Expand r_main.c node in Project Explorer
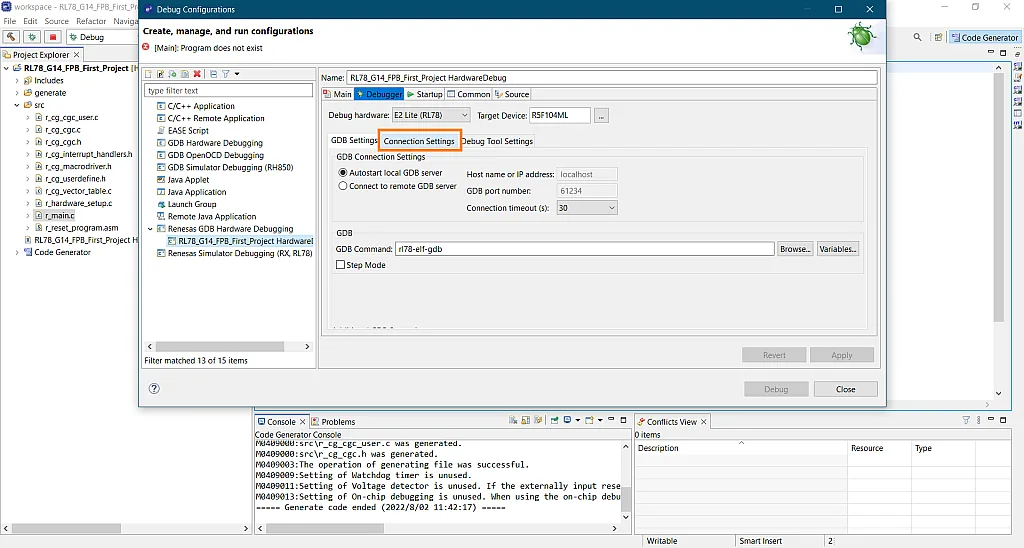 [x=28, y=216]
